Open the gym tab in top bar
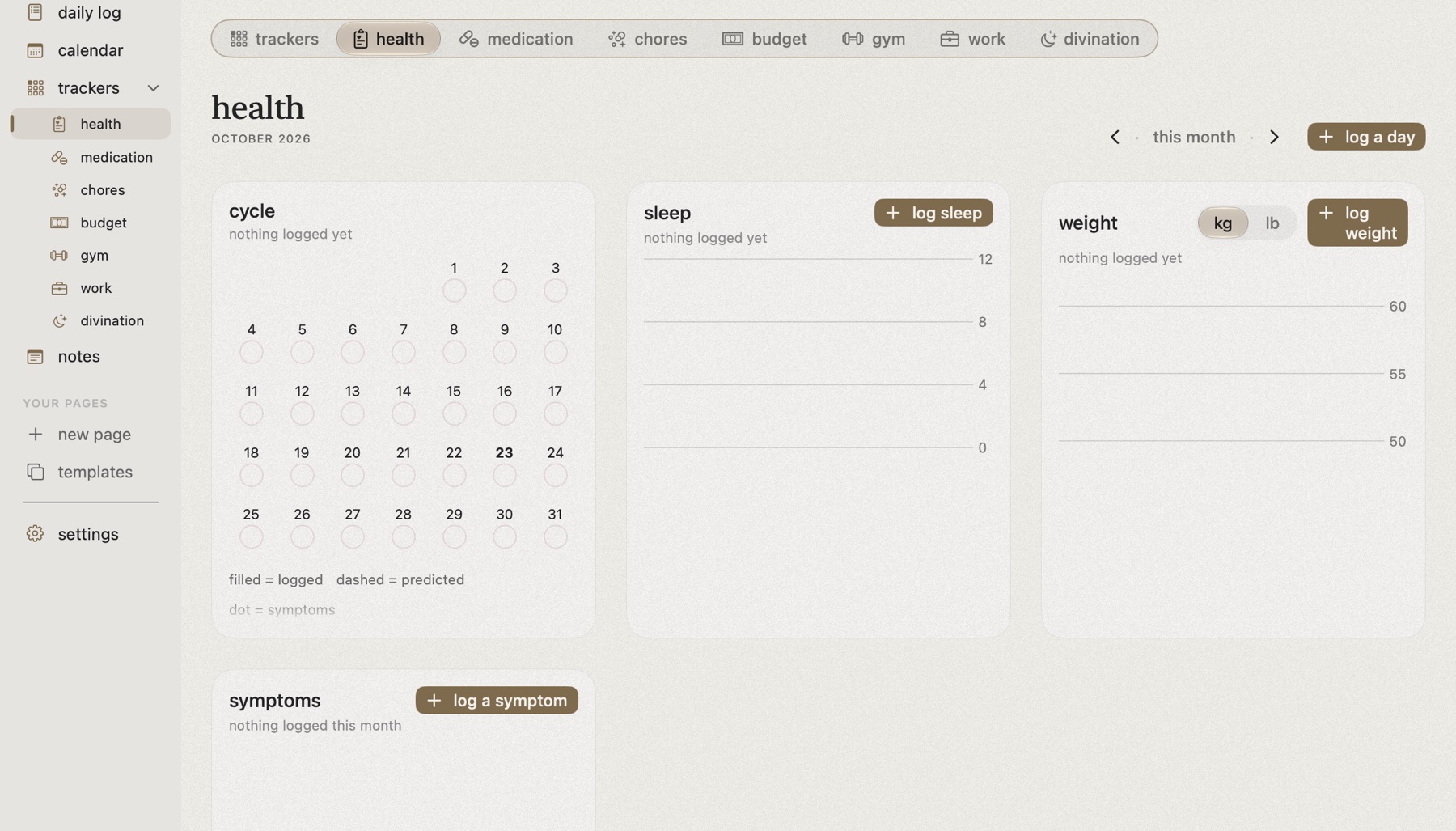Image resolution: width=1456 pixels, height=831 pixels. (874, 39)
